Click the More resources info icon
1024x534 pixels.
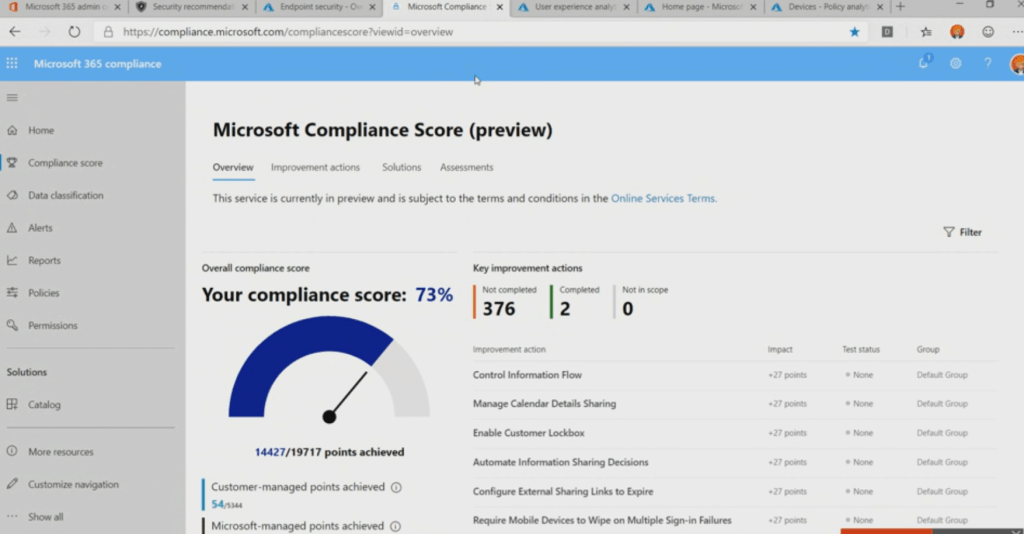pos(12,451)
